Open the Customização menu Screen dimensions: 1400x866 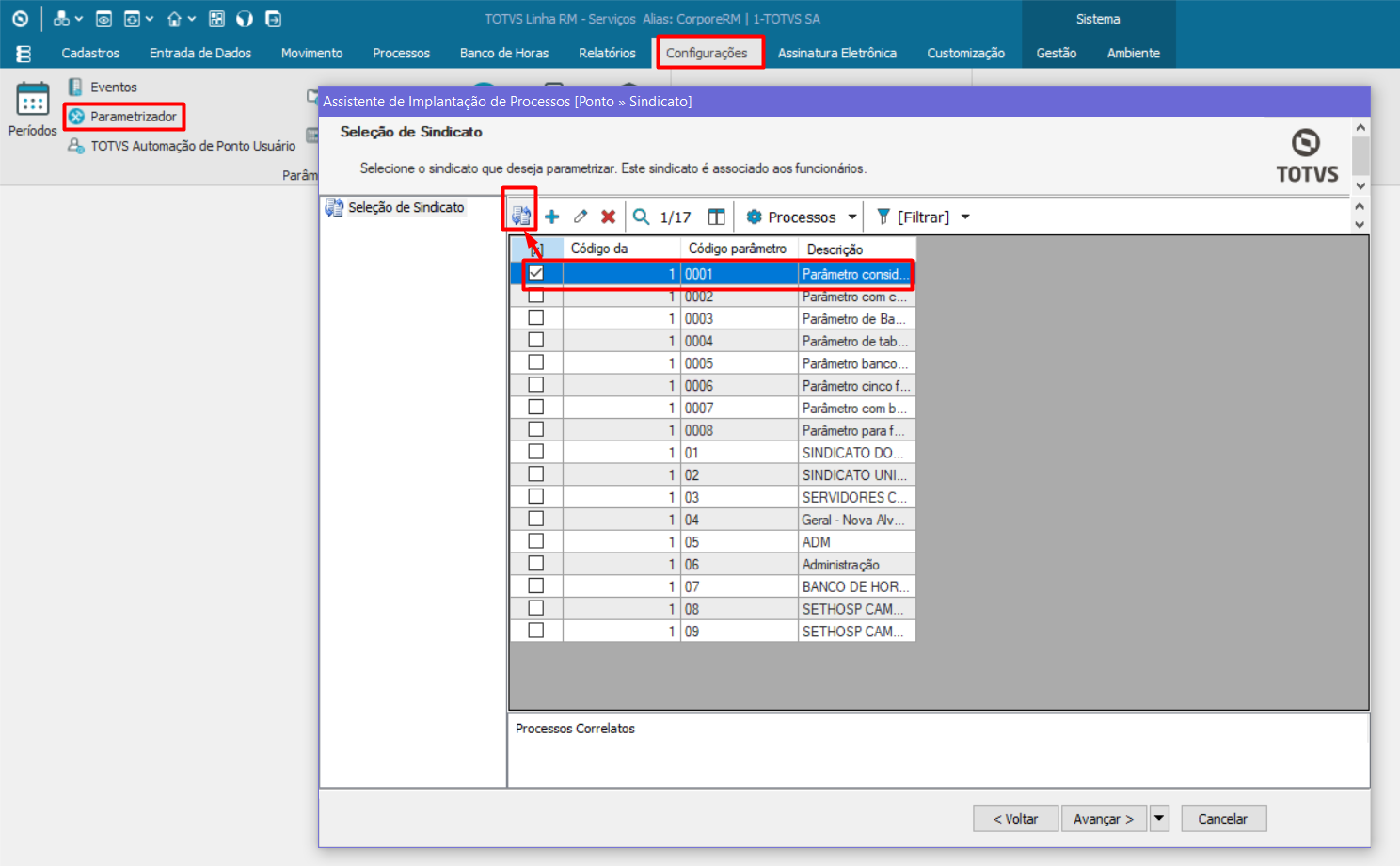pyautogui.click(x=966, y=54)
